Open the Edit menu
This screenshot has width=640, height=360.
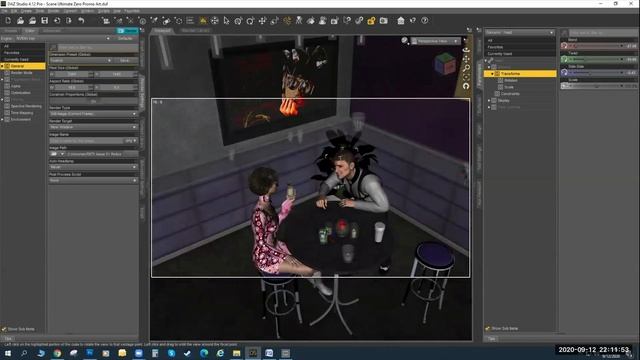tap(14, 11)
